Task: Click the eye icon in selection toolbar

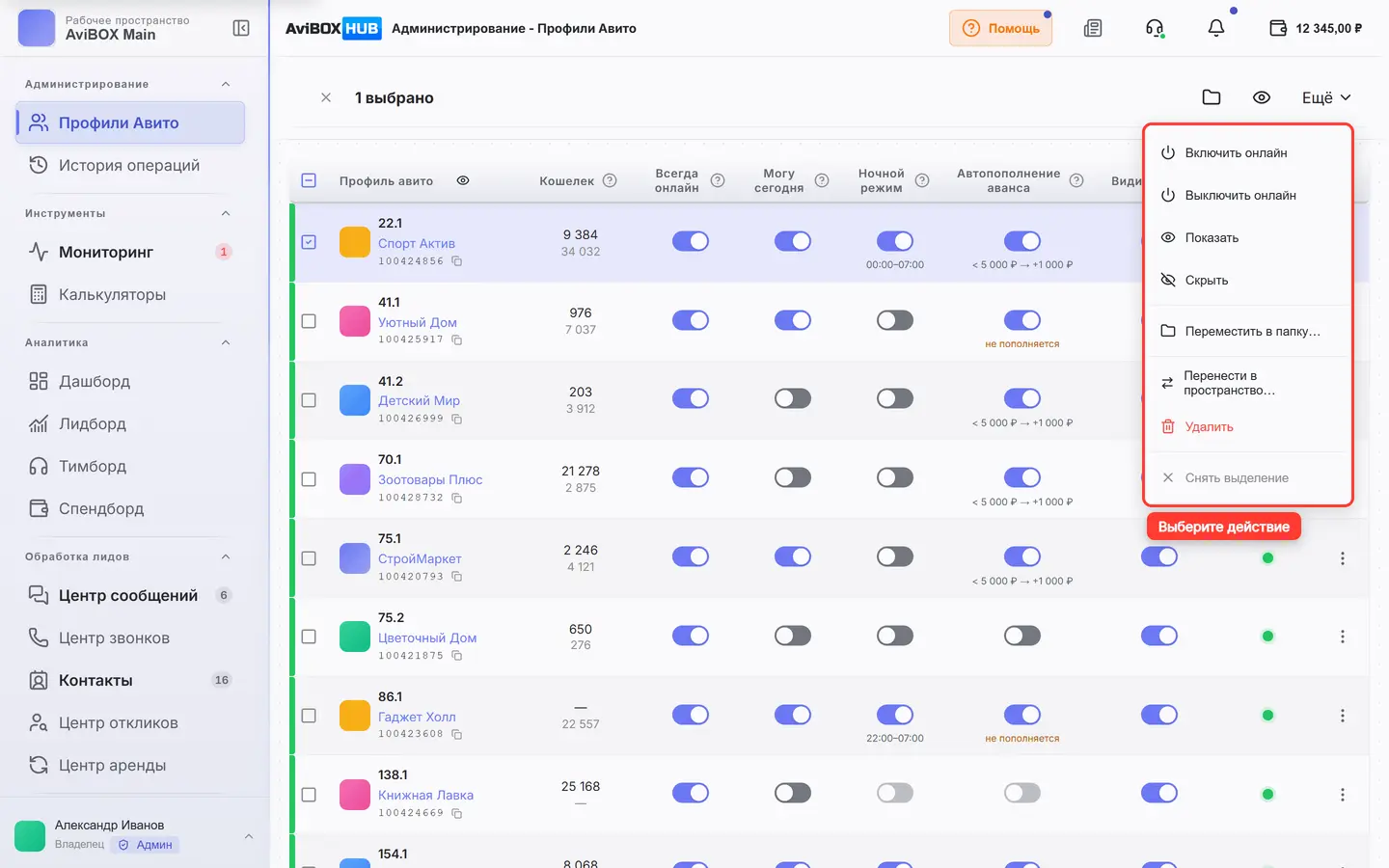Action: tap(1262, 97)
